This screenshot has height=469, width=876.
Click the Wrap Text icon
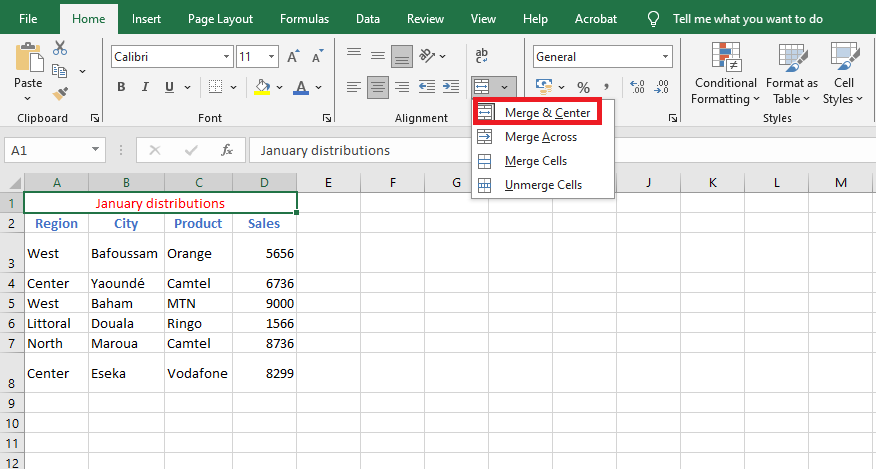point(482,55)
